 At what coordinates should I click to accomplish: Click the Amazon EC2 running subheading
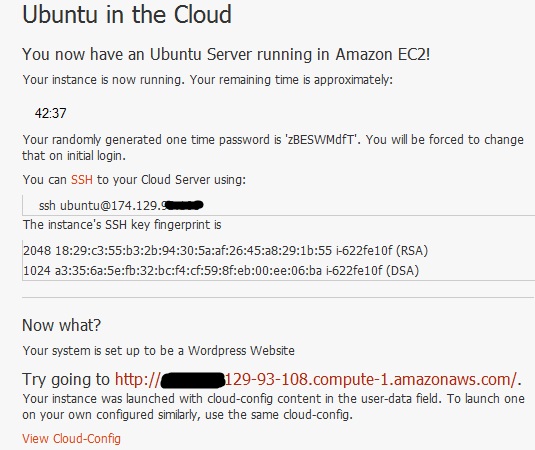(226, 55)
